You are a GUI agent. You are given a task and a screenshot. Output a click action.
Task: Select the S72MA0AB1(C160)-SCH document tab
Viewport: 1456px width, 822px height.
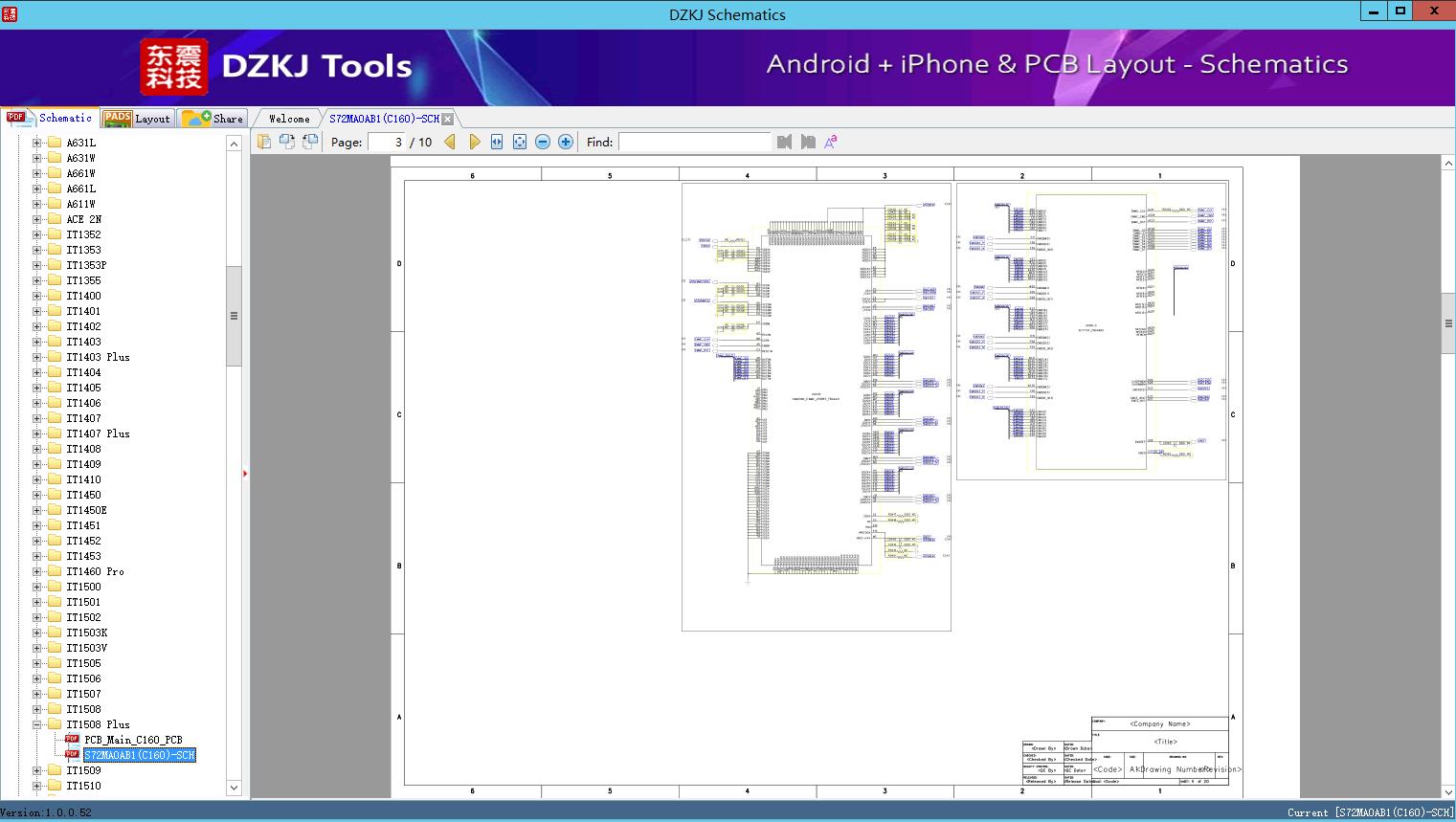point(384,119)
